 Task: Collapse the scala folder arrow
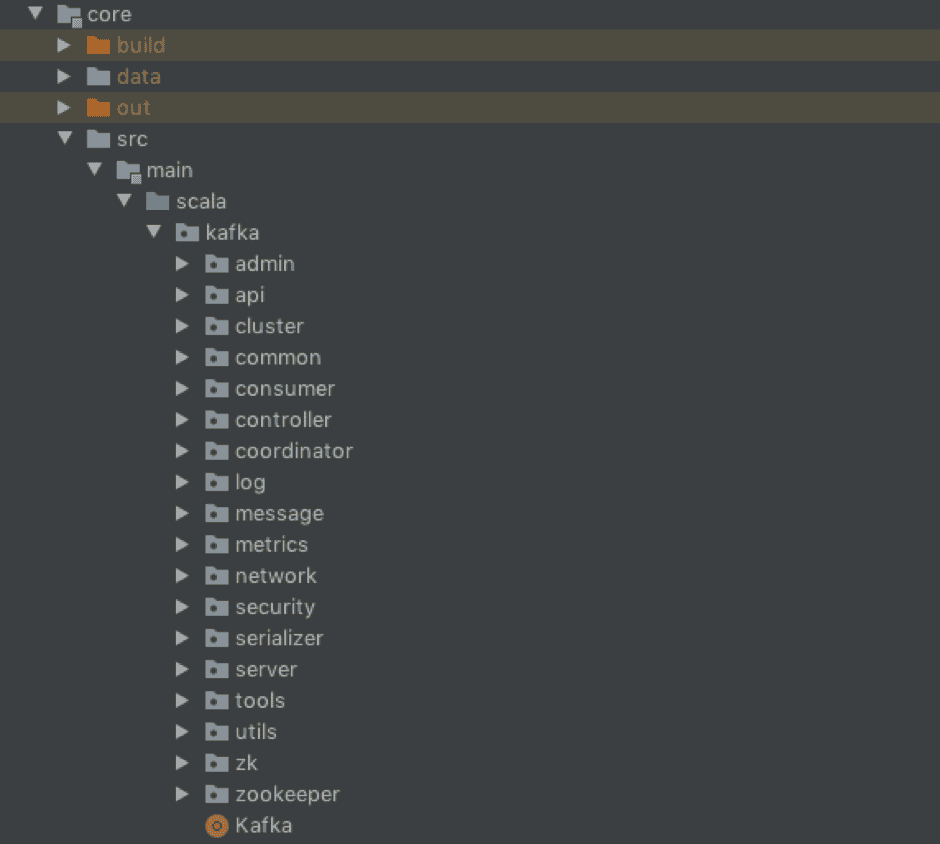(x=124, y=201)
